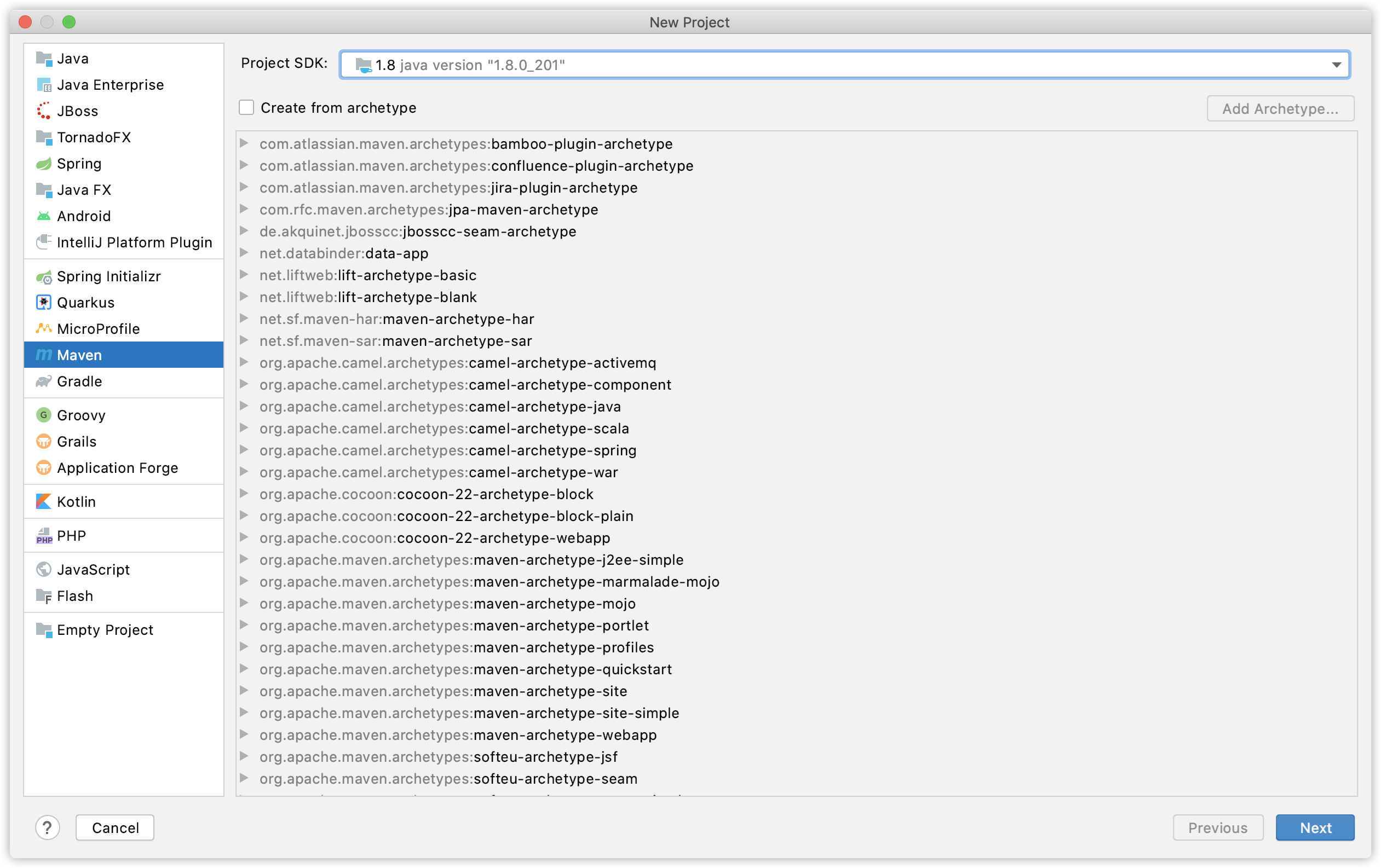Select the IntelliJ Platform Plugin icon
The height and width of the screenshot is (868, 1381).
click(x=44, y=242)
